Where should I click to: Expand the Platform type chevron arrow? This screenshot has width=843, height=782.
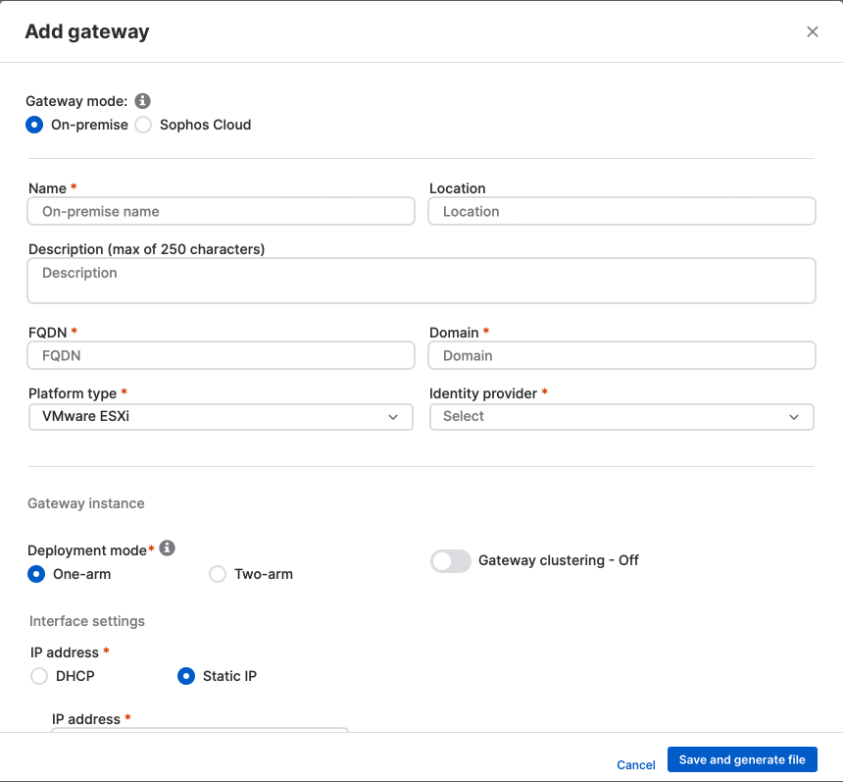(393, 417)
